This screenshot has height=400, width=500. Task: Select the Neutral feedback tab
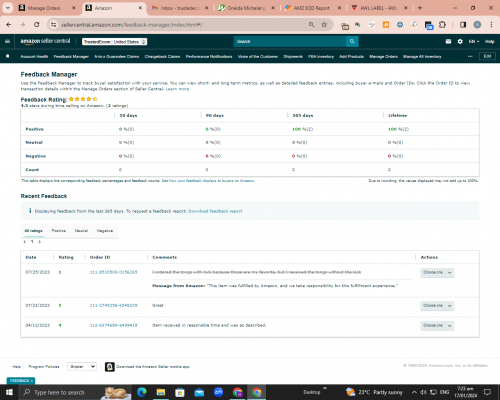click(81, 231)
